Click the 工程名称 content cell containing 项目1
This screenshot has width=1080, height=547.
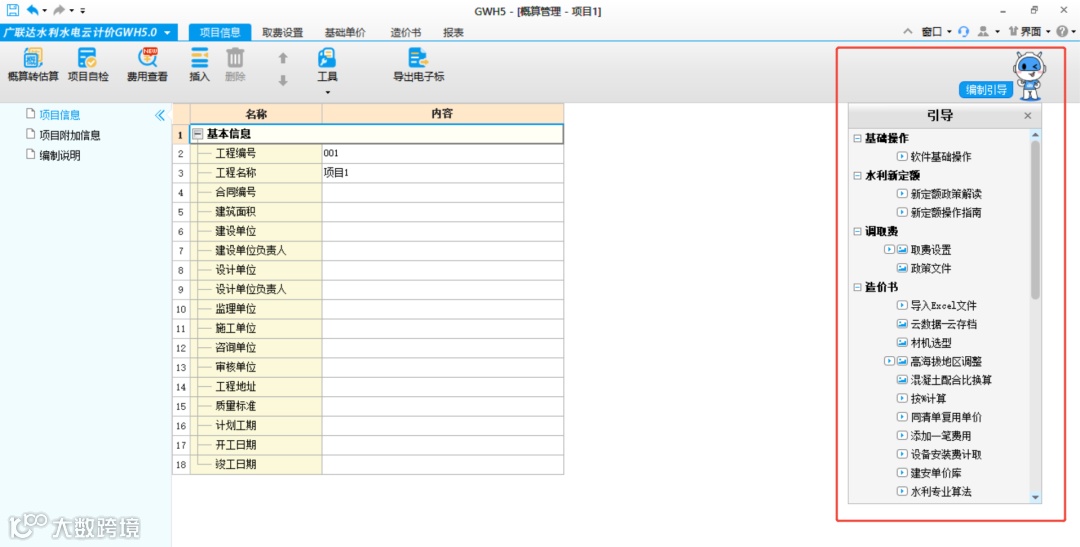pyautogui.click(x=442, y=173)
